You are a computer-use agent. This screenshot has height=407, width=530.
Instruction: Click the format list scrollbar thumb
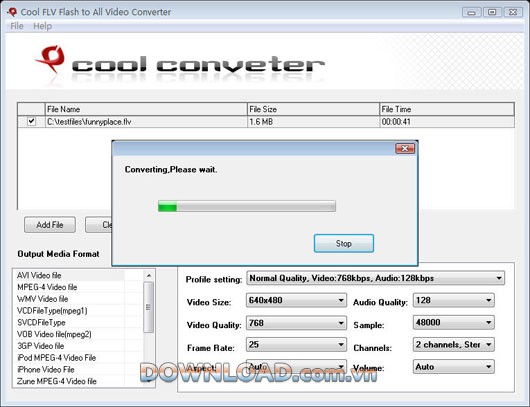click(x=148, y=307)
